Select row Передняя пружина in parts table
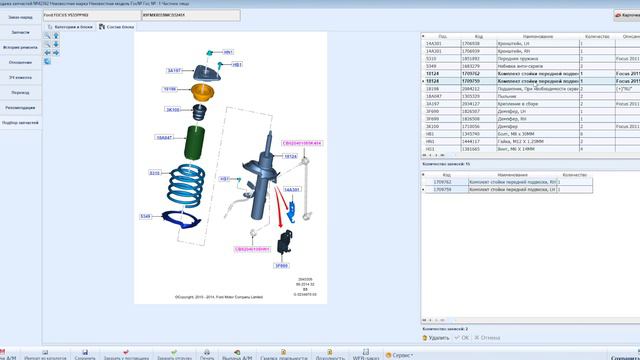This screenshot has height=360, width=640. coord(531,59)
